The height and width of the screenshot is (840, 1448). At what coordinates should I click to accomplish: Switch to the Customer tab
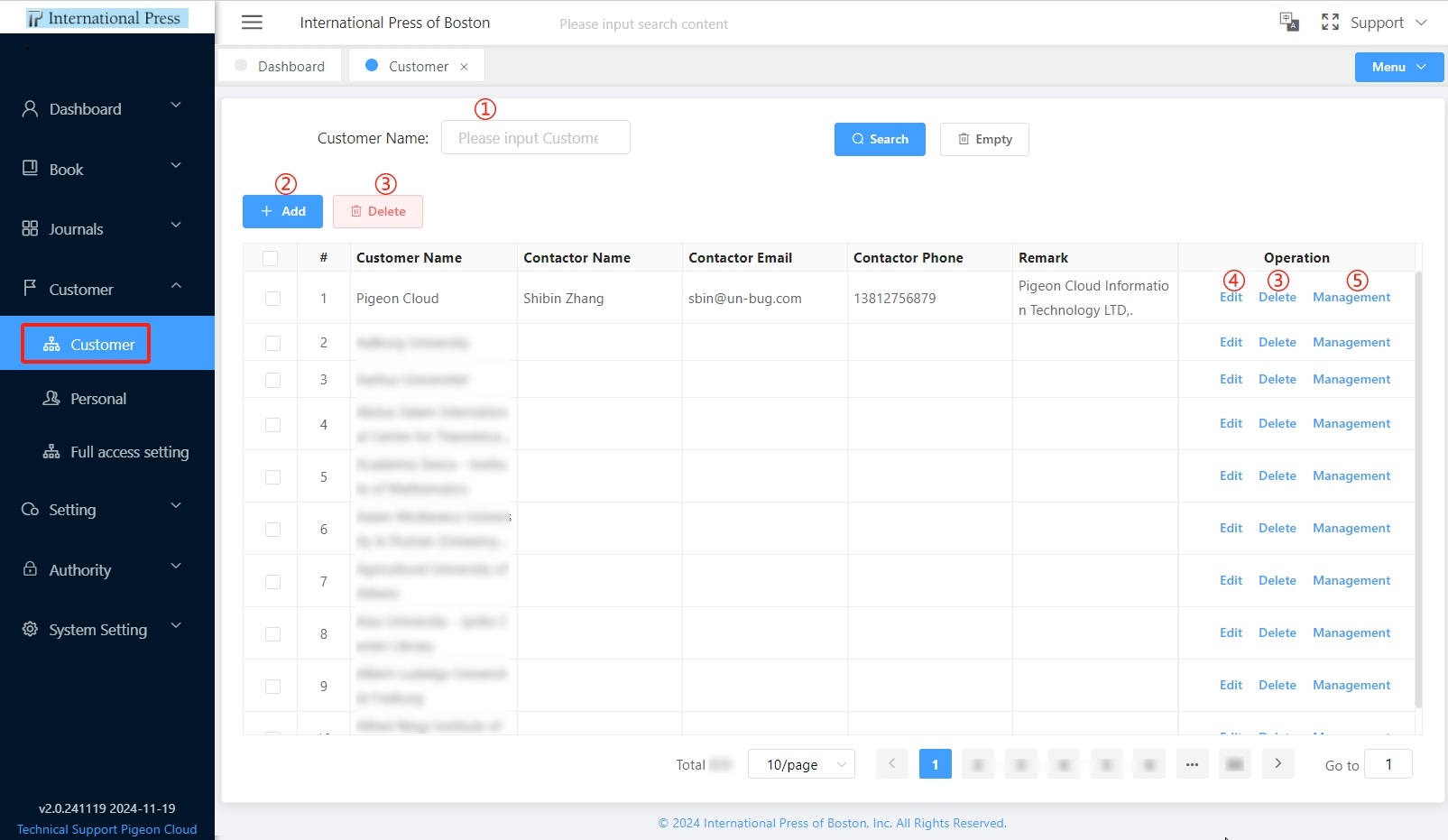pyautogui.click(x=416, y=66)
